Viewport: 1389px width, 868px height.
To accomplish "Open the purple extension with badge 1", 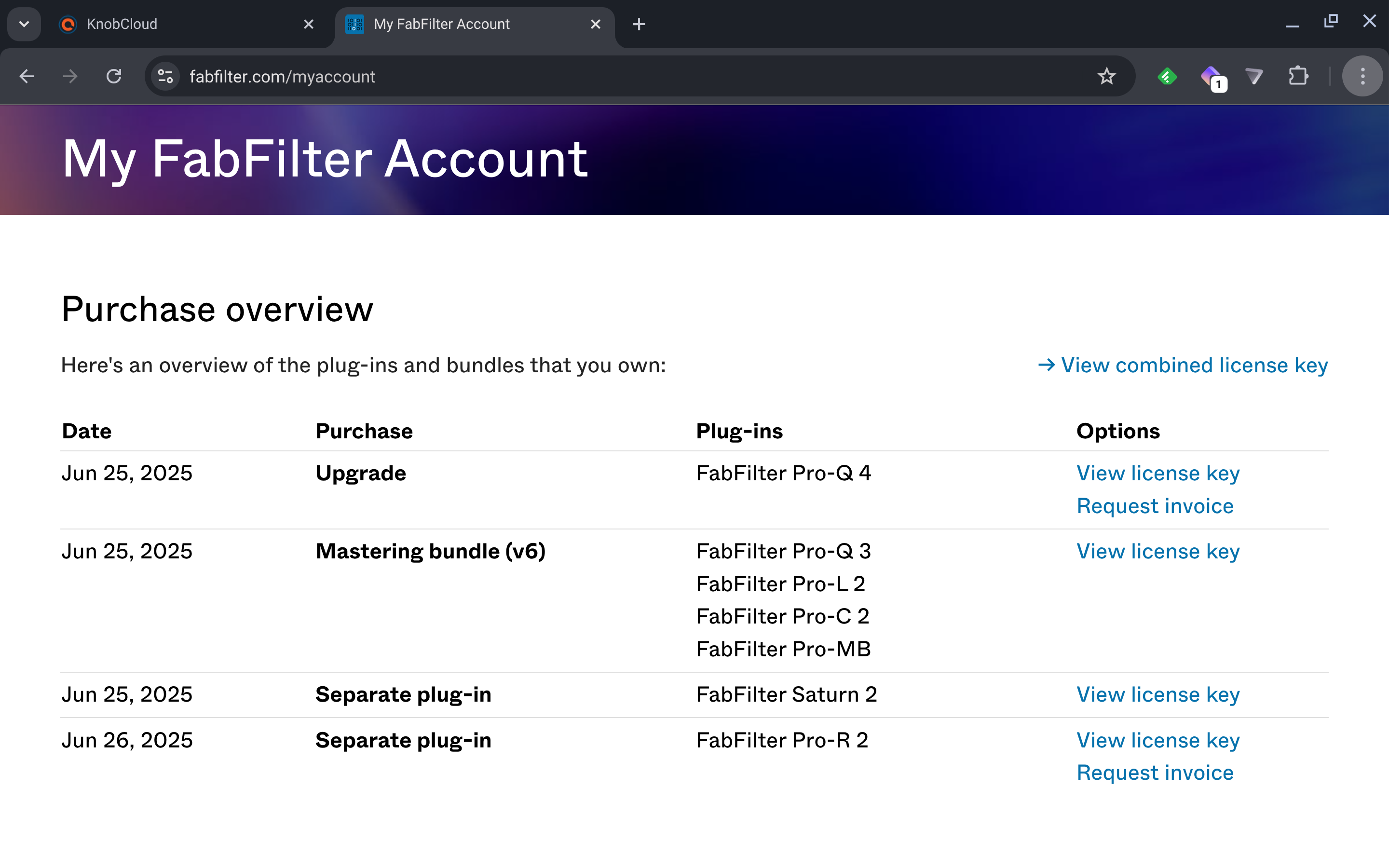I will (1212, 76).
